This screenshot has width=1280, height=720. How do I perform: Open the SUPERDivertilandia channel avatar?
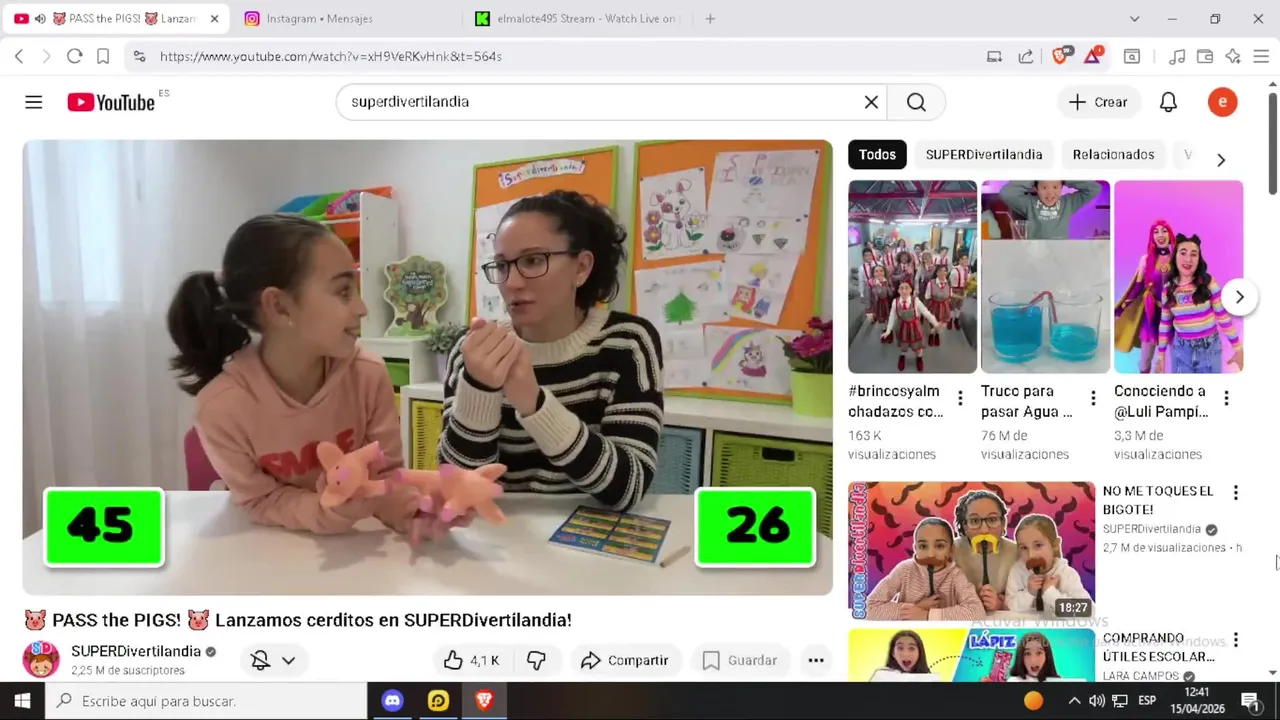pos(41,659)
